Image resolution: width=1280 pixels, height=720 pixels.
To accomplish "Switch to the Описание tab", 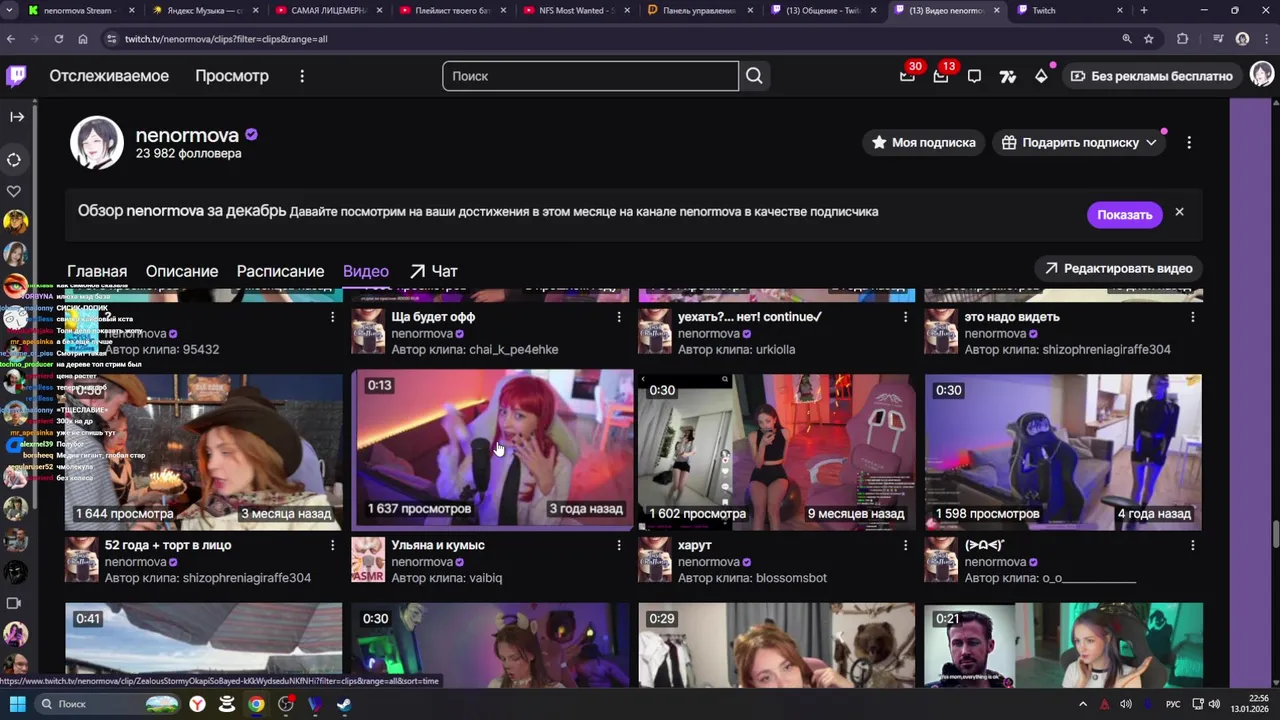I will [x=182, y=271].
